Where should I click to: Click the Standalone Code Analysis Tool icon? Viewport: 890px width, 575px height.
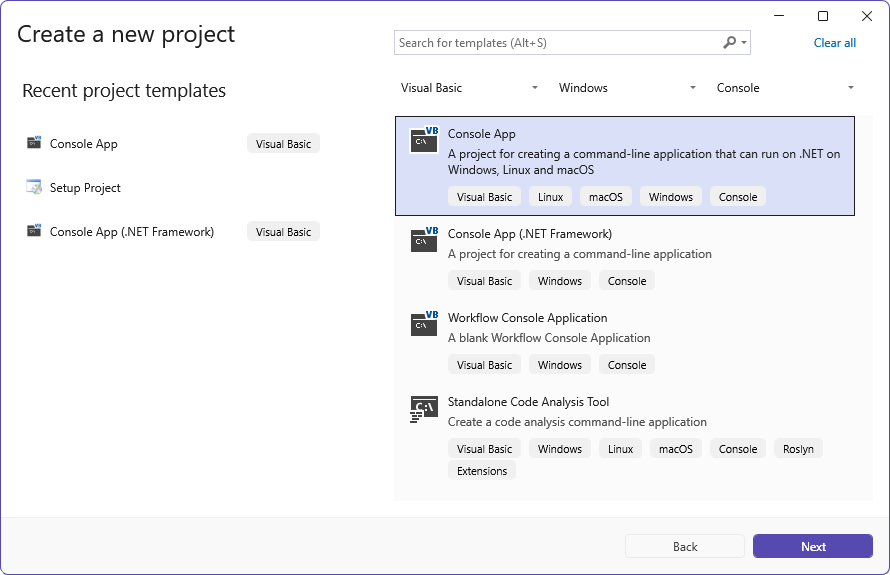click(x=424, y=409)
